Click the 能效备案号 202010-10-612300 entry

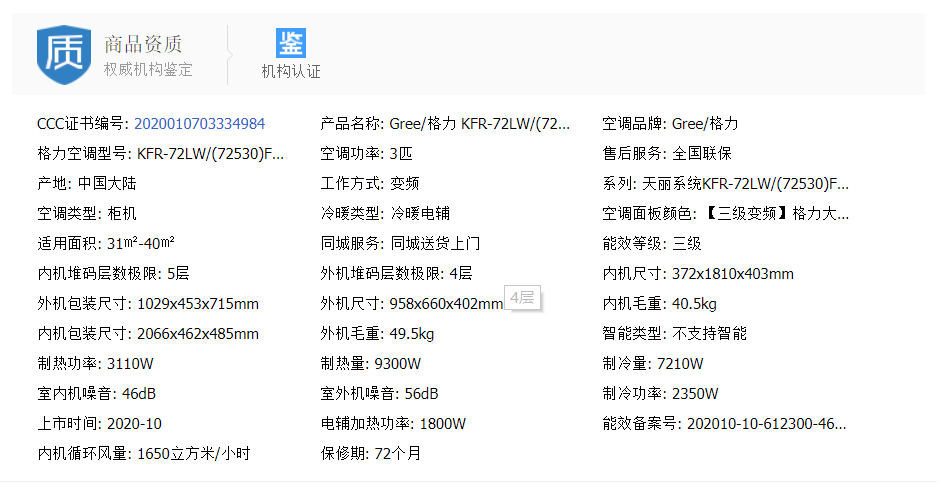click(x=725, y=423)
